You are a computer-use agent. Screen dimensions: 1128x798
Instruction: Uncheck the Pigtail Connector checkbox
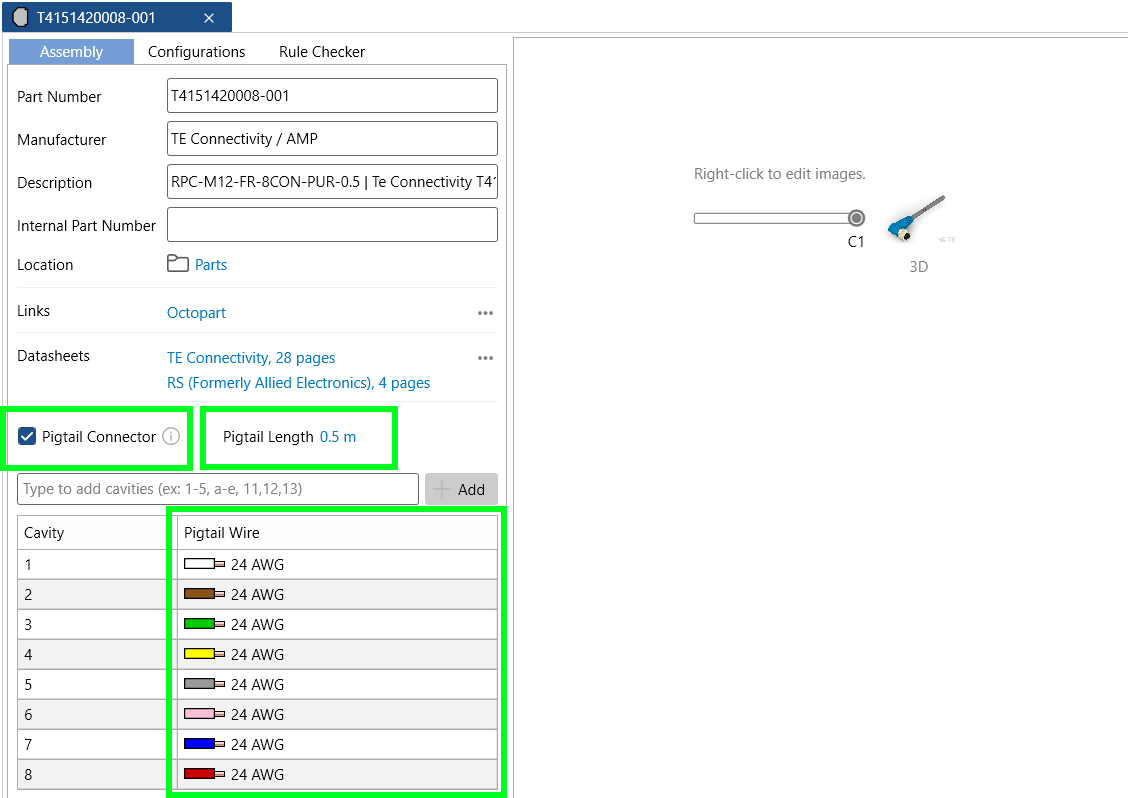(x=27, y=436)
